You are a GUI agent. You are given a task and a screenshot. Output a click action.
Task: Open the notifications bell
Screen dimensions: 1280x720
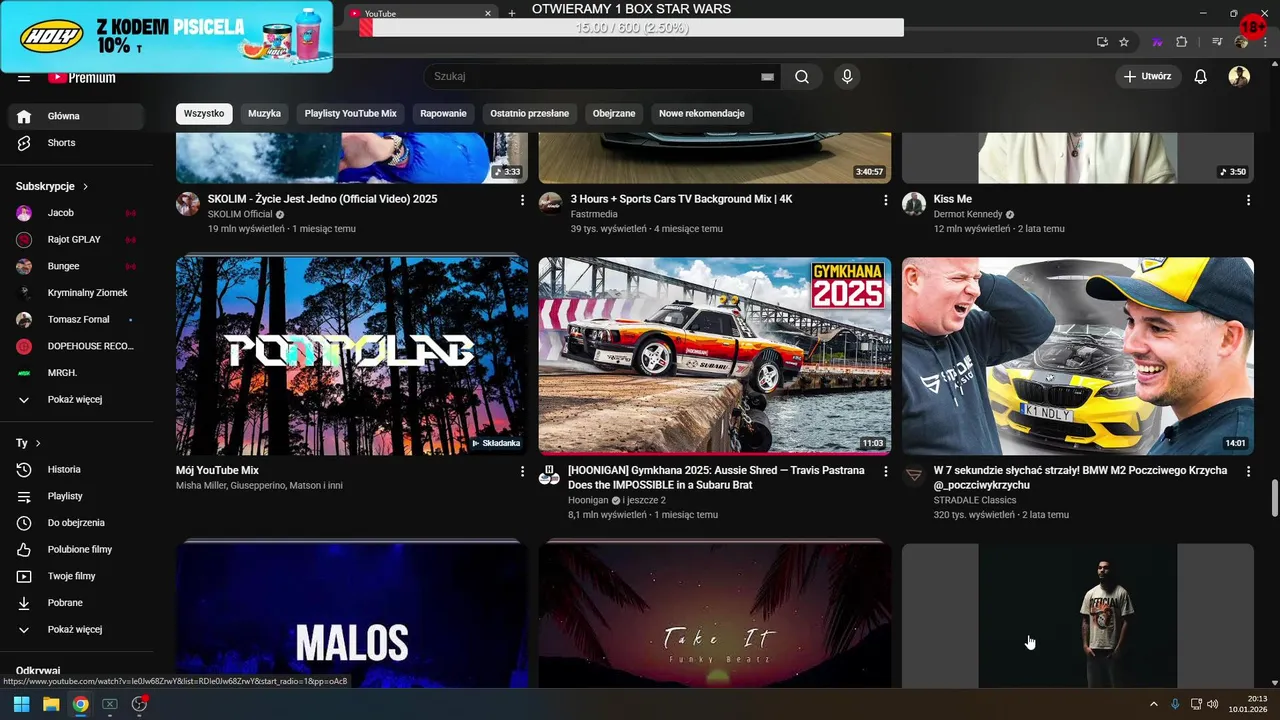pos(1201,77)
